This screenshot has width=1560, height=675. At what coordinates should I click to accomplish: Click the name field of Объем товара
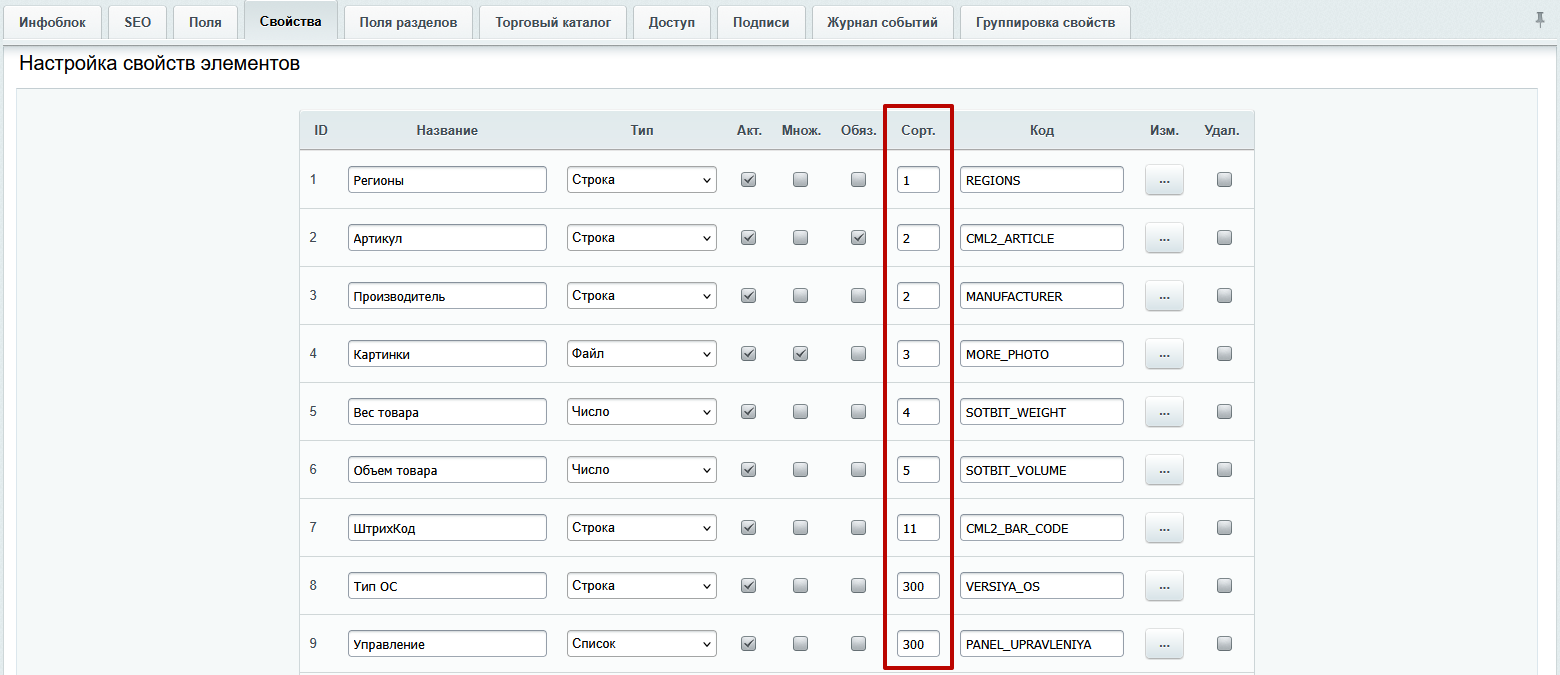(x=447, y=469)
